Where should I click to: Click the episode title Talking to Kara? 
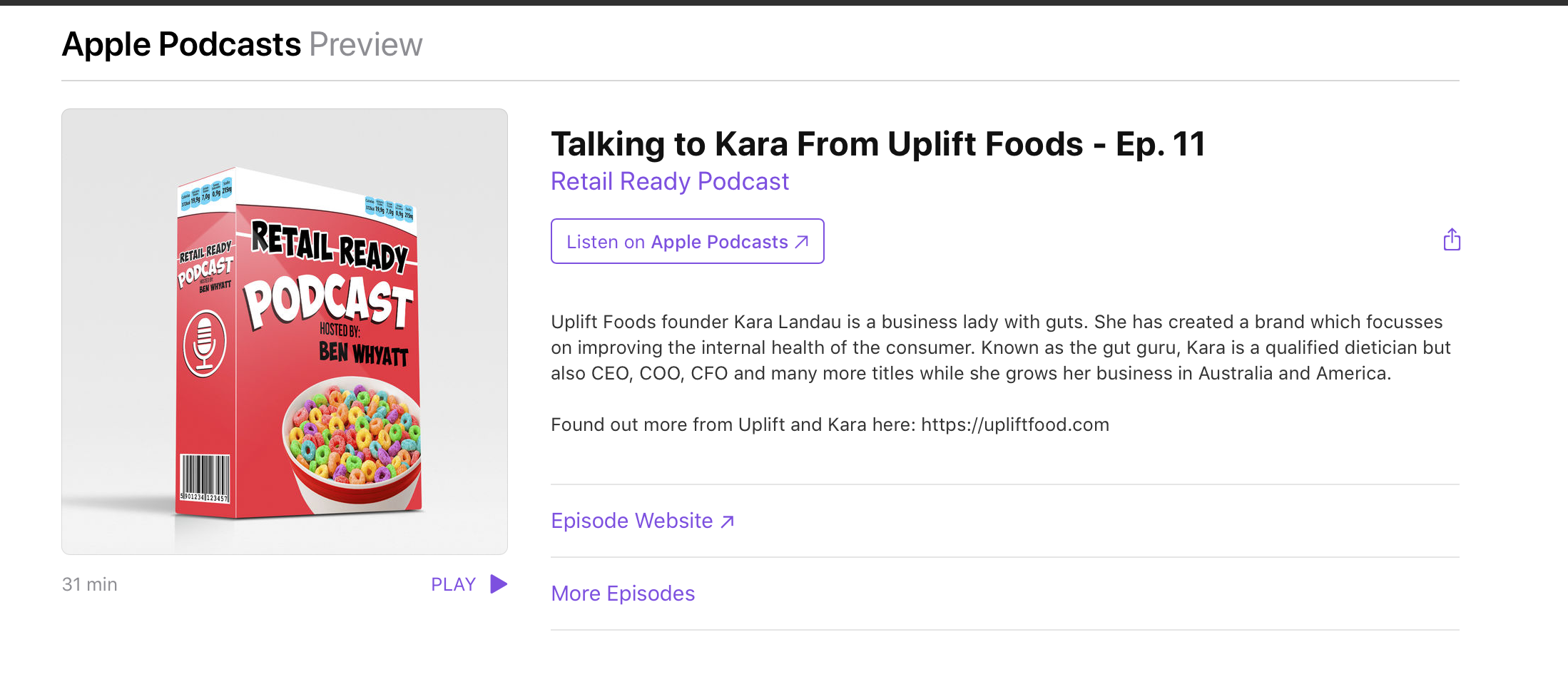click(878, 144)
